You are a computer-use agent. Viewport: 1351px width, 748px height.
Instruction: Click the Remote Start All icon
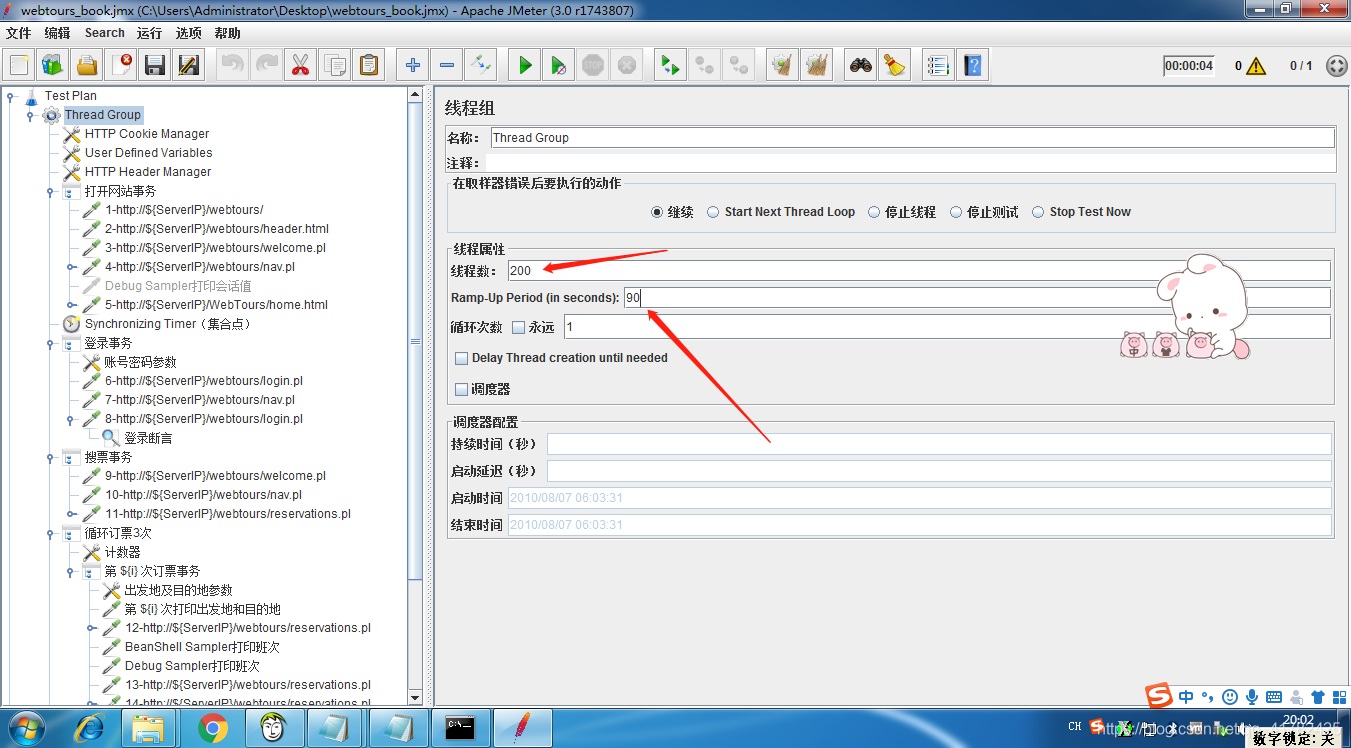tap(670, 66)
